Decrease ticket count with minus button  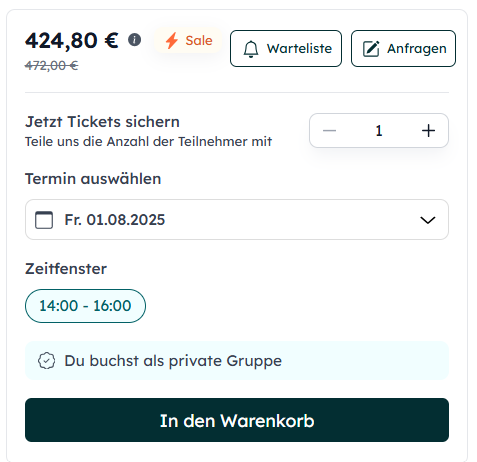click(329, 130)
